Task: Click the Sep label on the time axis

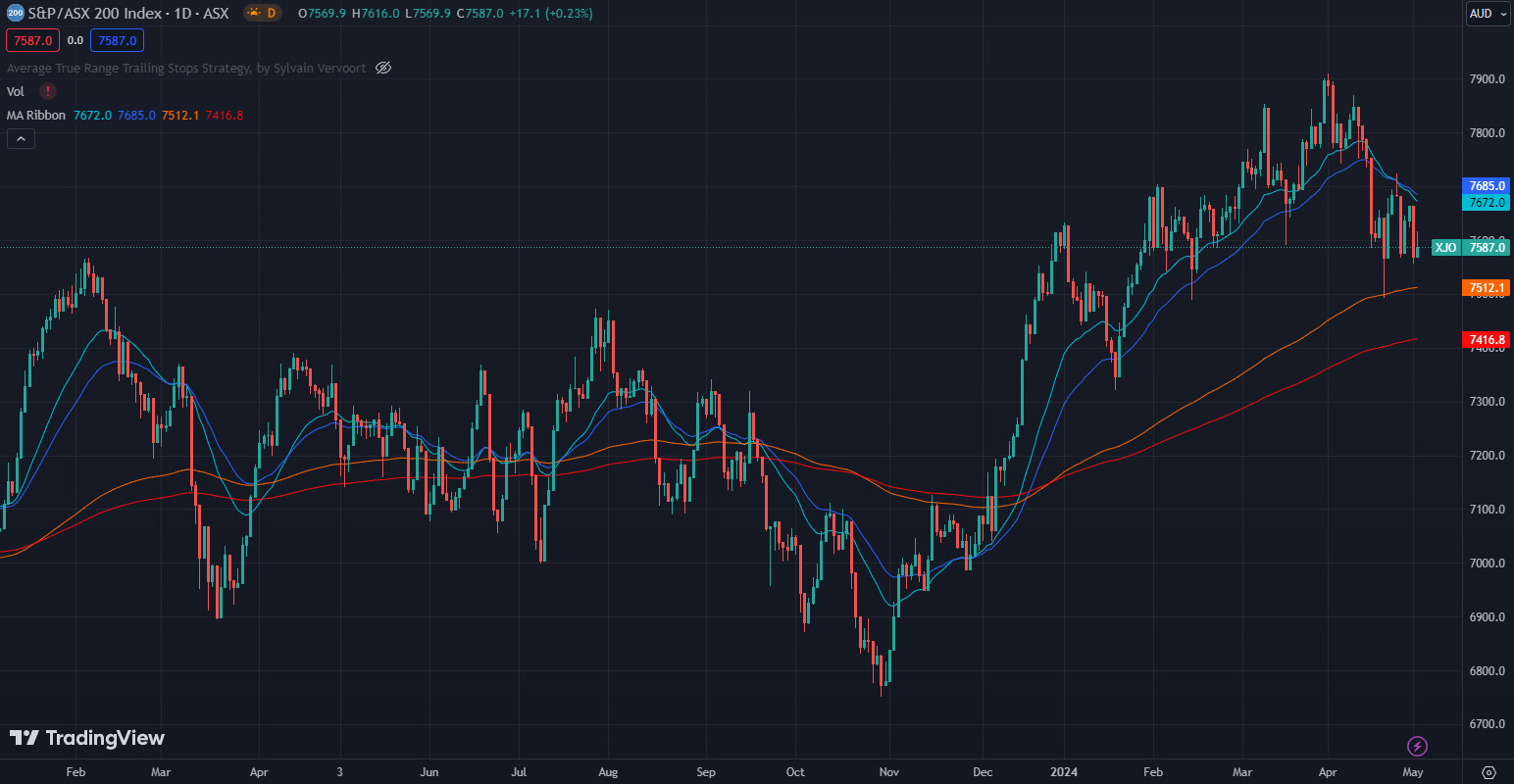Action: (x=706, y=772)
